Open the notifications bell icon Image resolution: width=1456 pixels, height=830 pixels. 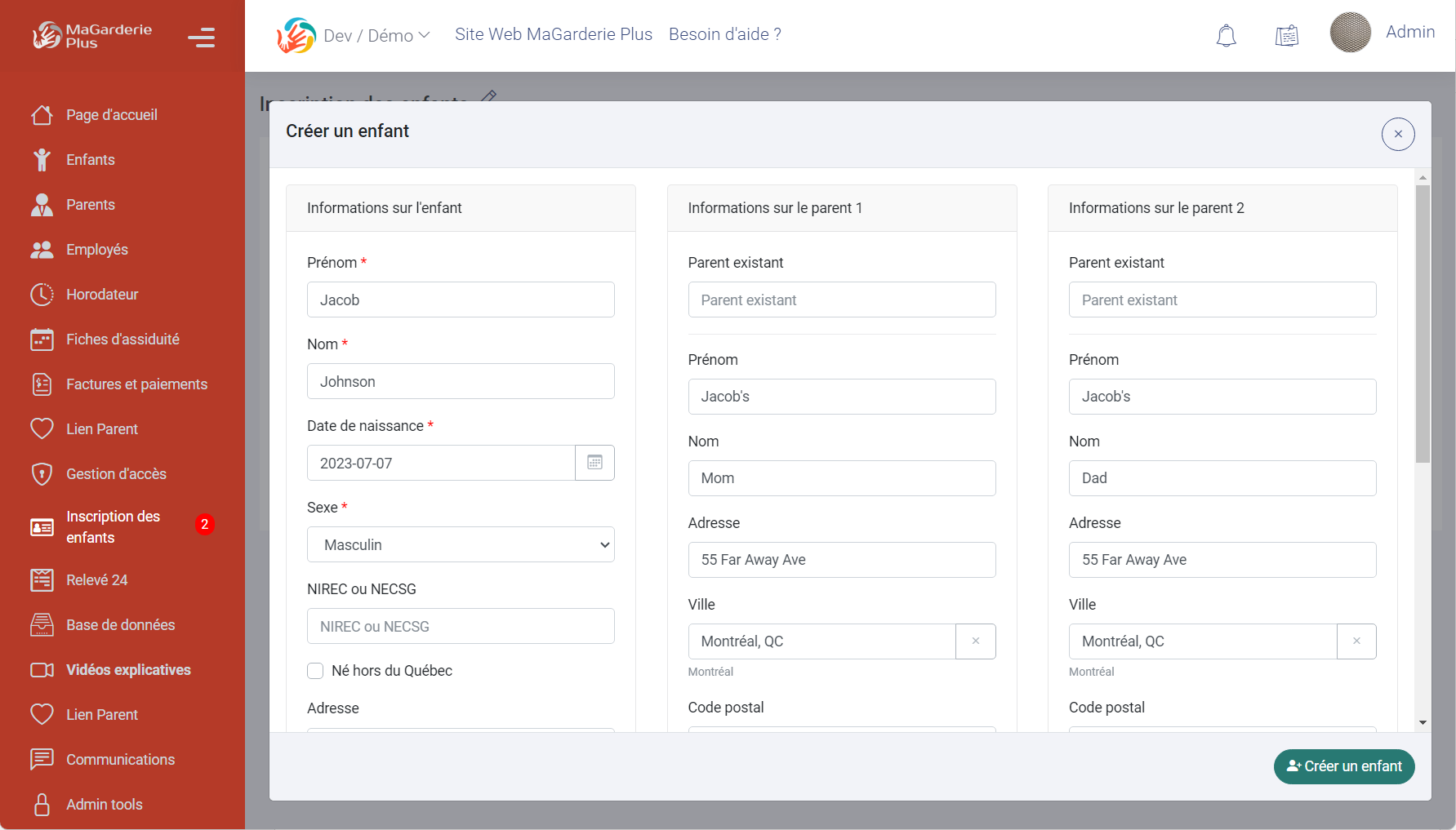(1226, 35)
